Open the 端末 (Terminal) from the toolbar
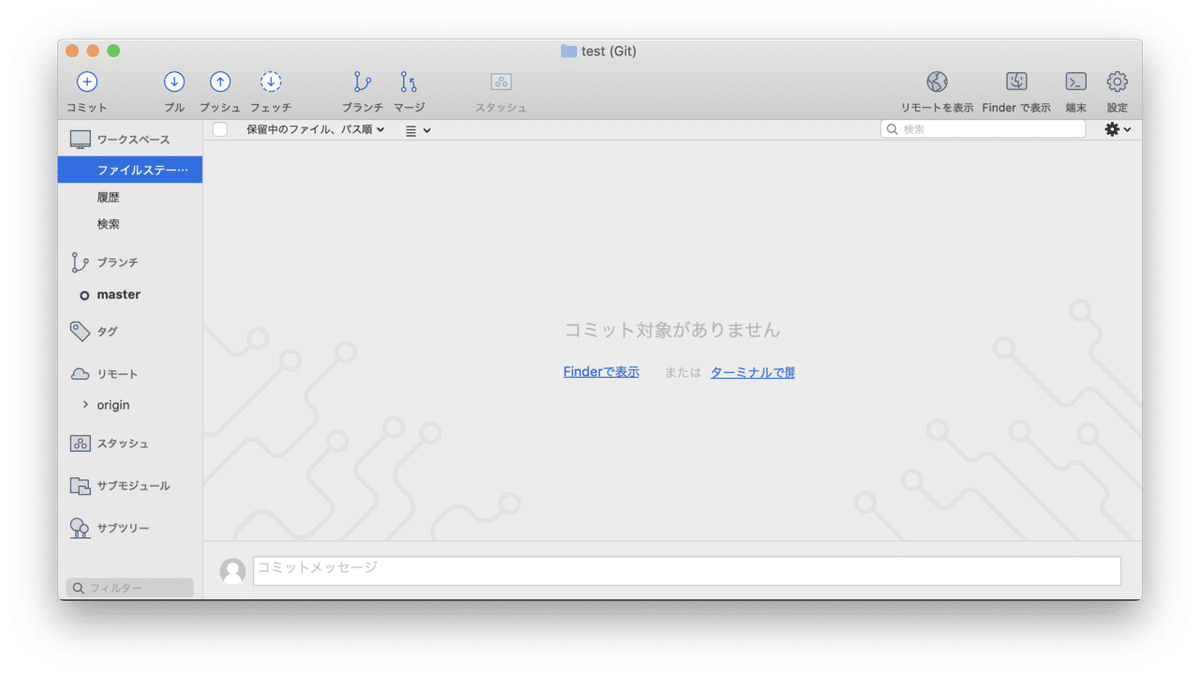Viewport: 1200px width, 677px height. point(1075,82)
